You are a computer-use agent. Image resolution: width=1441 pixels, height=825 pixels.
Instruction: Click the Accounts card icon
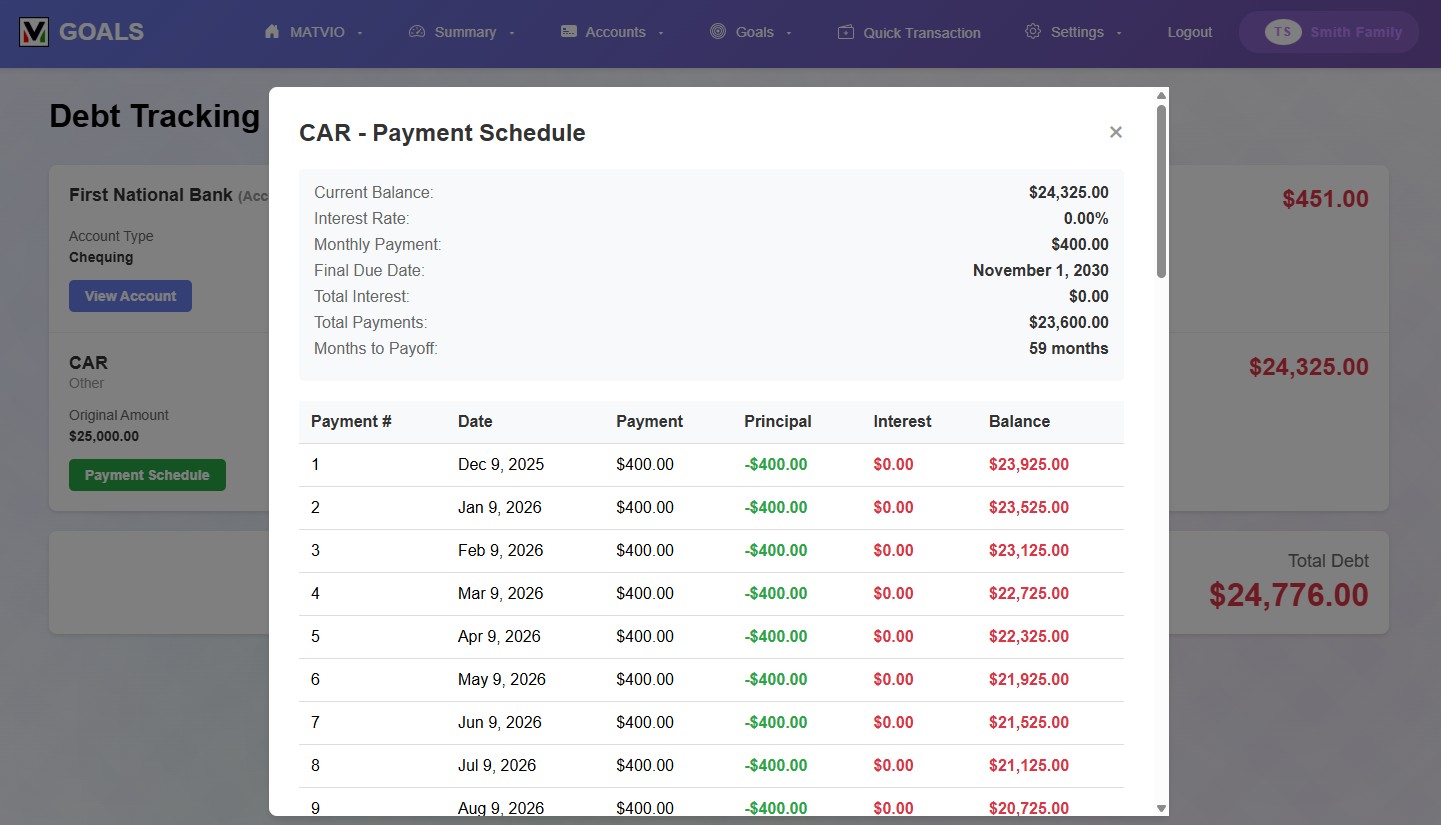click(569, 32)
